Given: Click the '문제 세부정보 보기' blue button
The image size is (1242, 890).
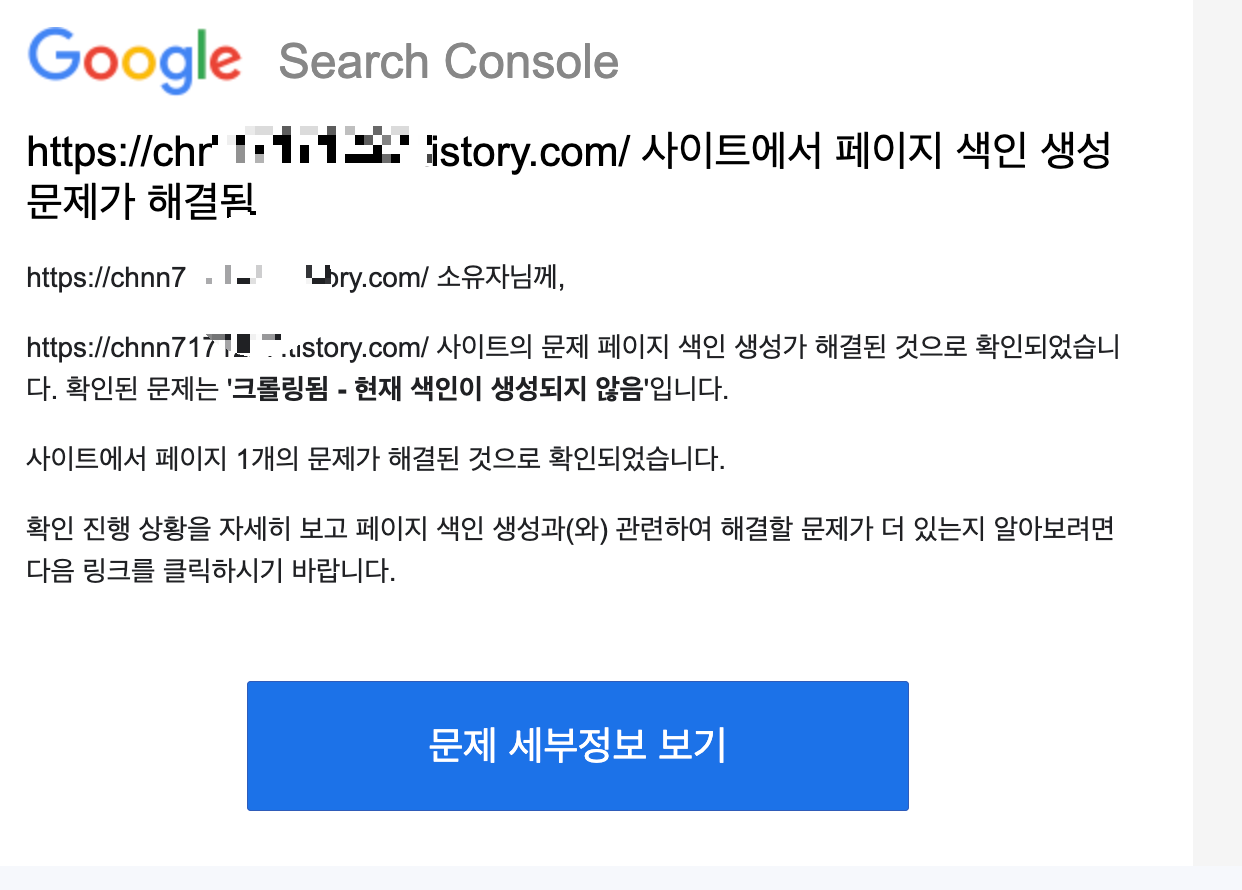Looking at the screenshot, I should pyautogui.click(x=577, y=746).
